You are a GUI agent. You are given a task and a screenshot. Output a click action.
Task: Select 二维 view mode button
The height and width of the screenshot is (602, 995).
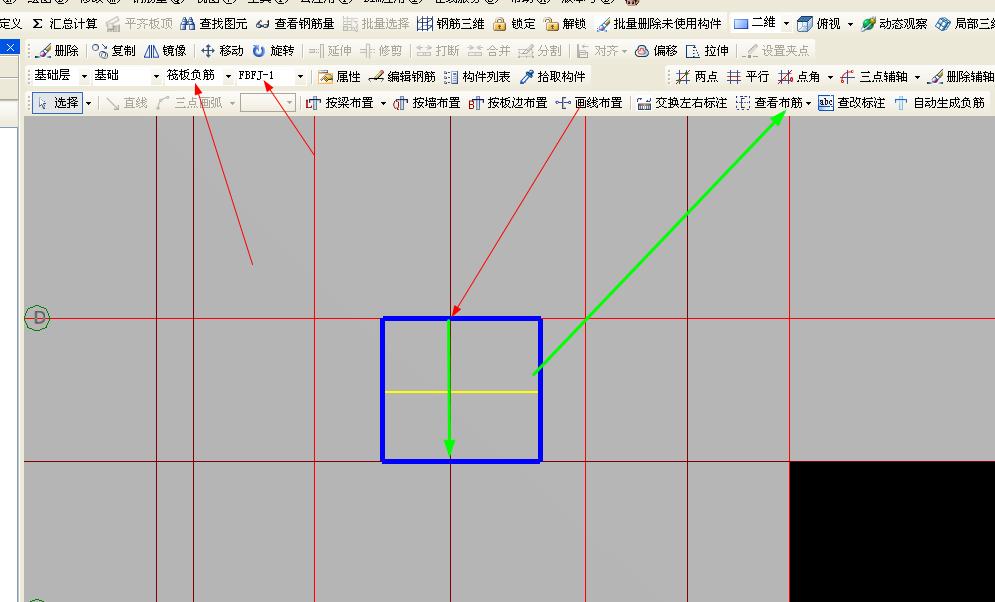coord(755,23)
